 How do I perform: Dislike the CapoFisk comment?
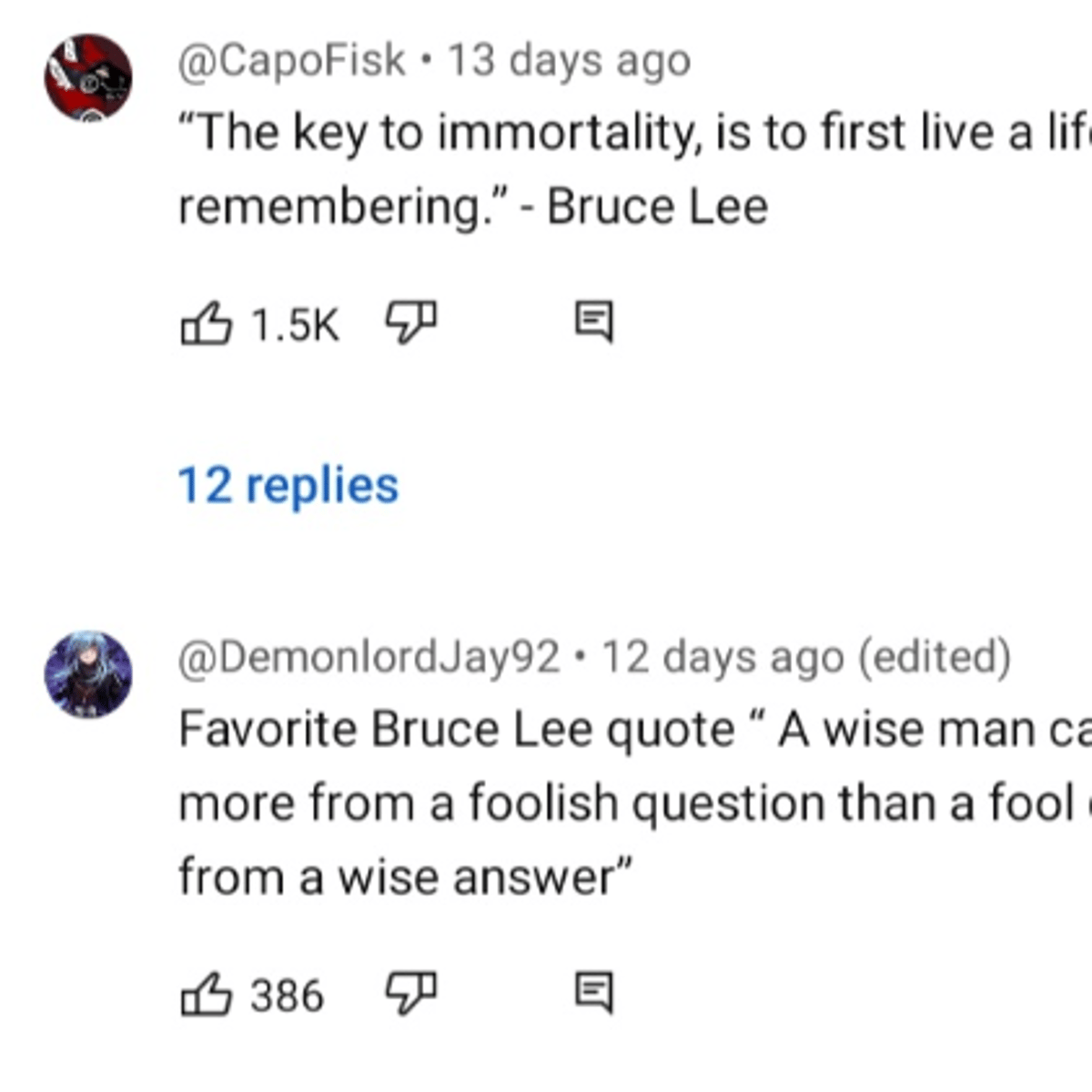[x=411, y=322]
